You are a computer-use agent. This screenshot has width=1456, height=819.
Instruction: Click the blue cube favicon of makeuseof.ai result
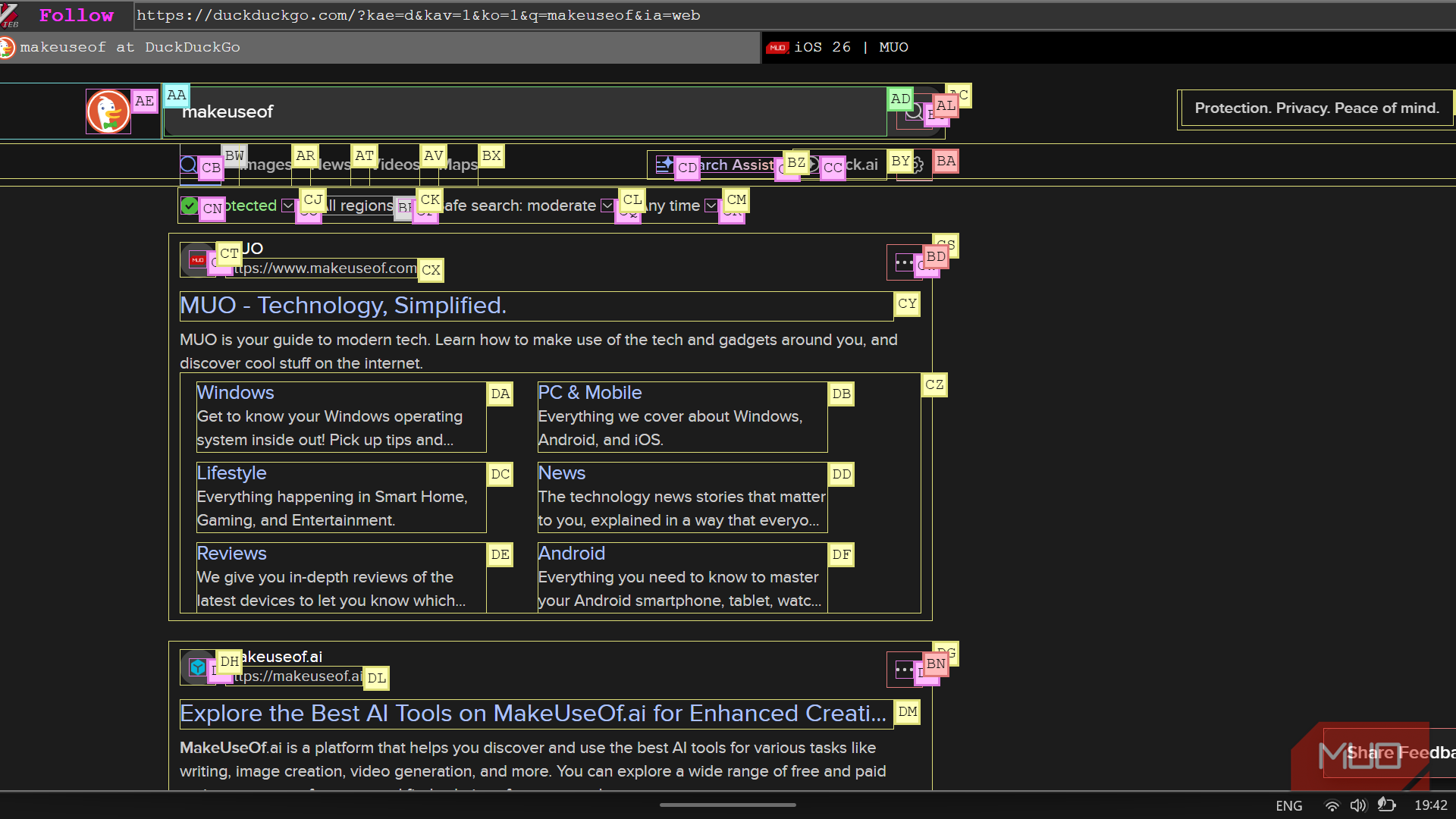tap(198, 667)
